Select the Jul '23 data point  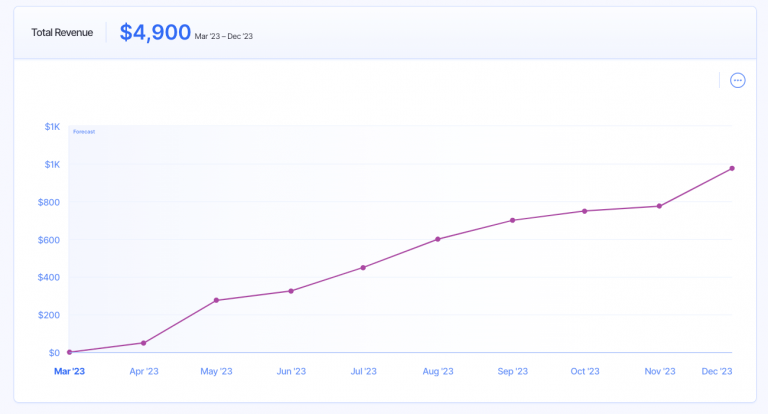363,267
